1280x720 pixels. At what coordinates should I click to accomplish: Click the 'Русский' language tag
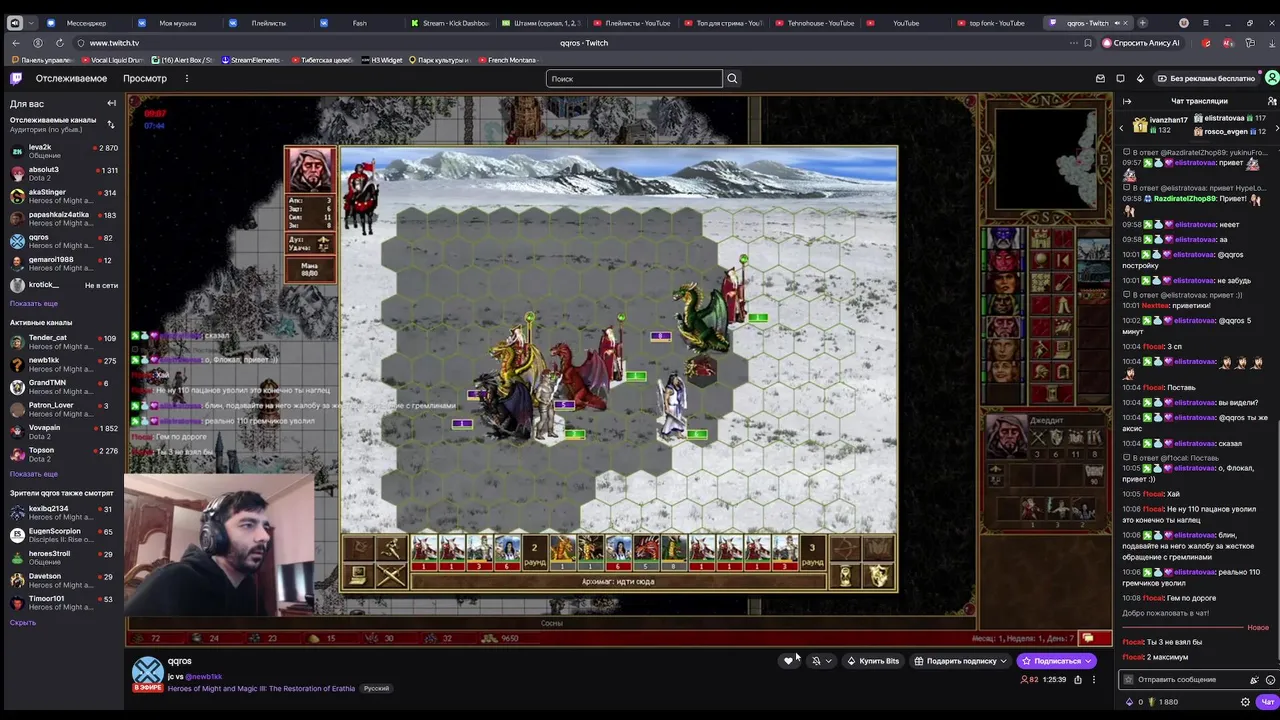click(376, 688)
